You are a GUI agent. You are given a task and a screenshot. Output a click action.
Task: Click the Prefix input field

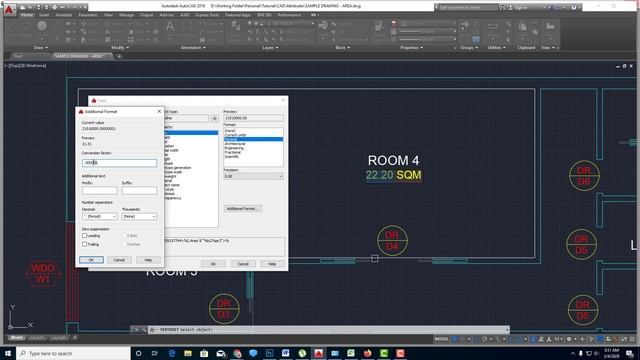(x=100, y=191)
